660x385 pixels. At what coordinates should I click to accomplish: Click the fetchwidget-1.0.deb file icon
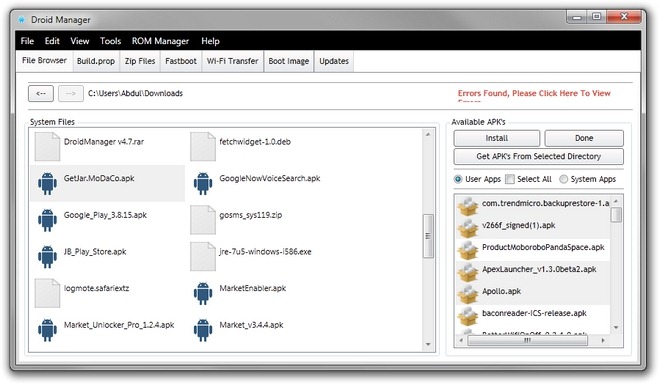[x=203, y=146]
